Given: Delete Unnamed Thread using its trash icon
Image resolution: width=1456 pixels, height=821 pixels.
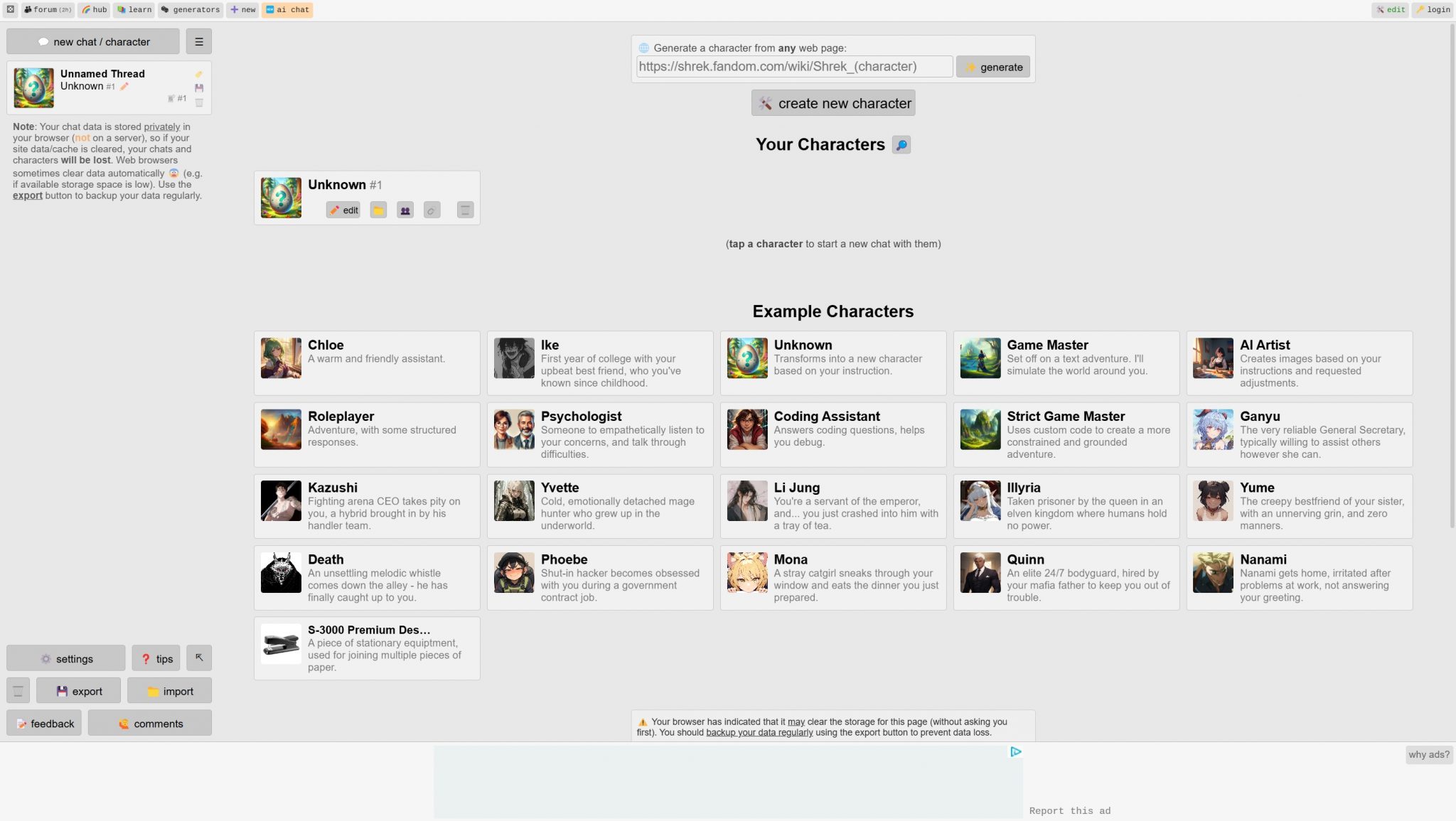Looking at the screenshot, I should (200, 103).
